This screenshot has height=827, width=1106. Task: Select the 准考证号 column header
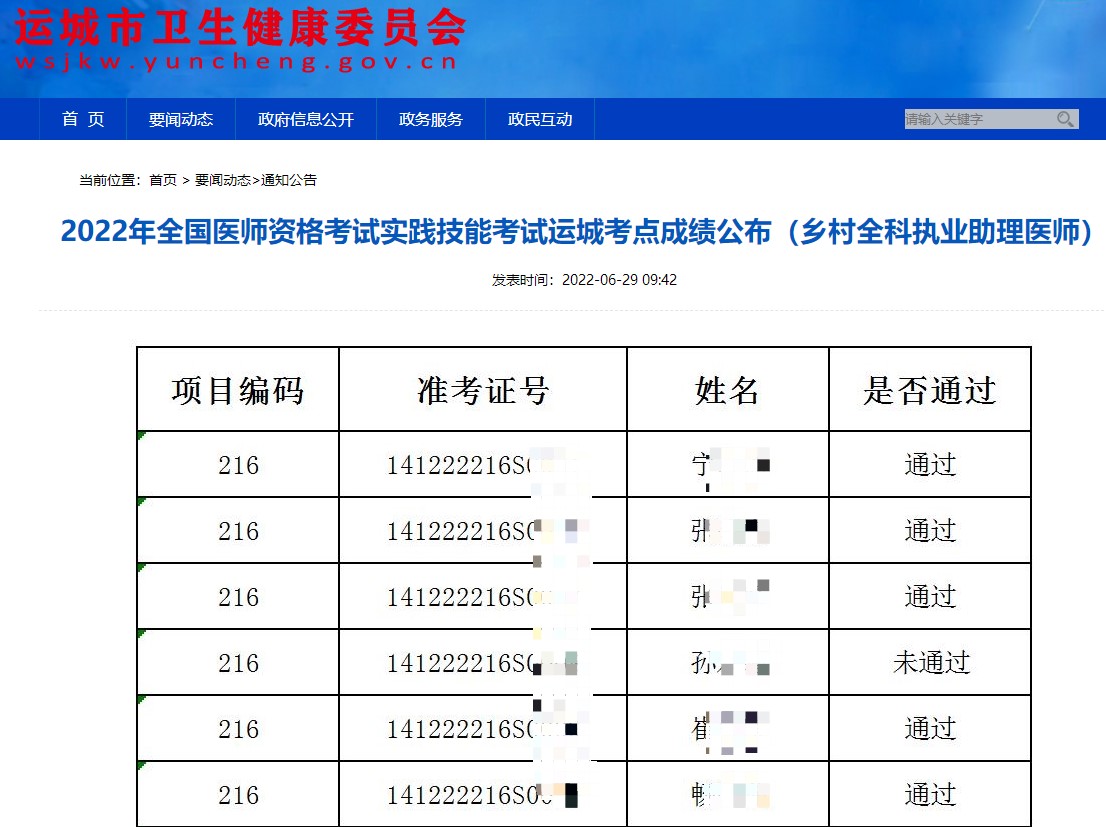click(x=483, y=390)
